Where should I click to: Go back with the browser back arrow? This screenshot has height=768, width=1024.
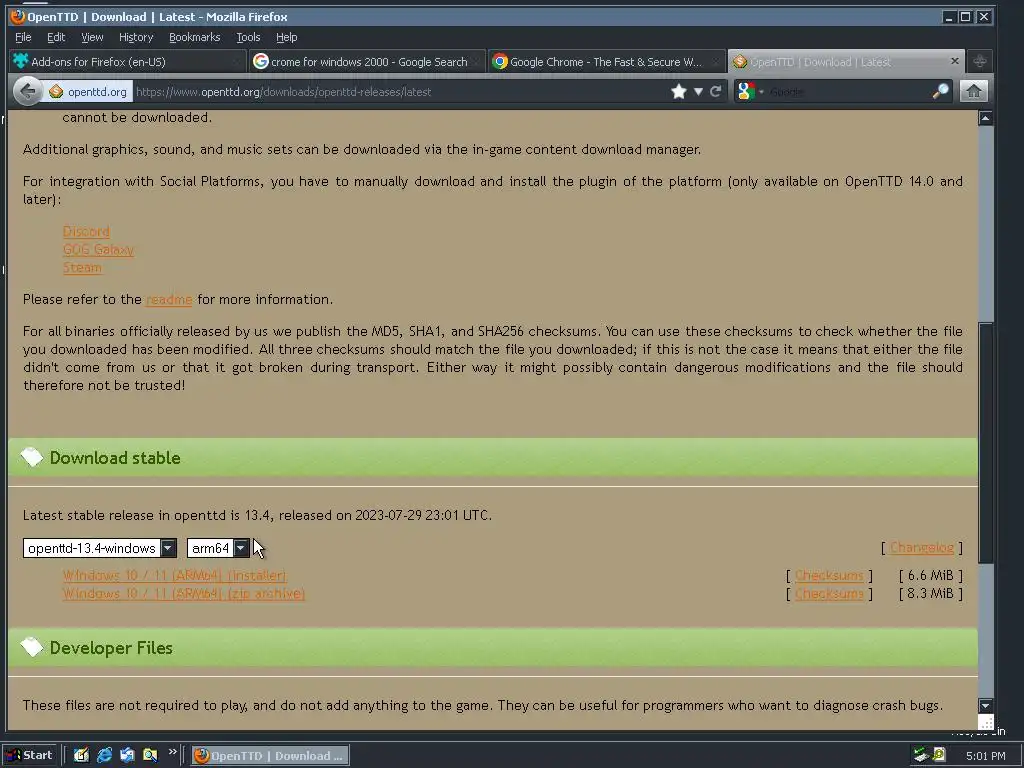pos(27,91)
